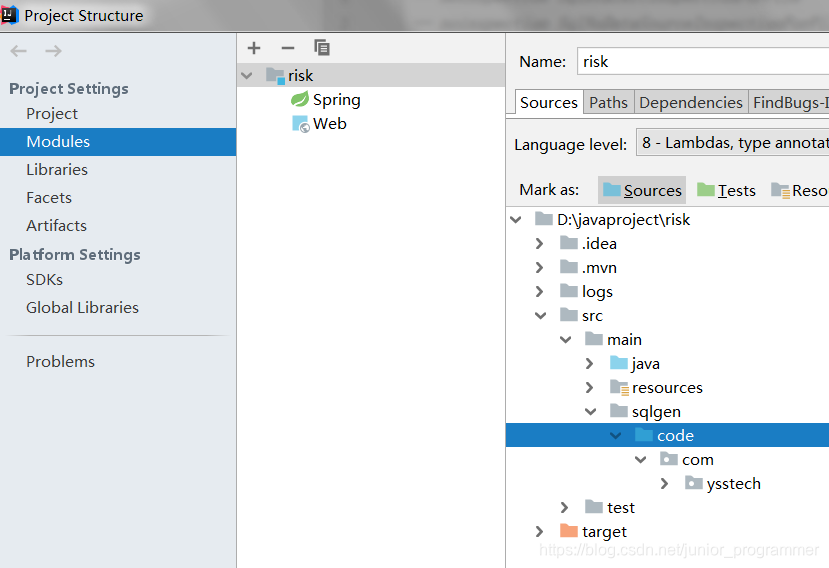Expand the ysstech package
Viewport: 829px width, 568px height.
click(665, 483)
